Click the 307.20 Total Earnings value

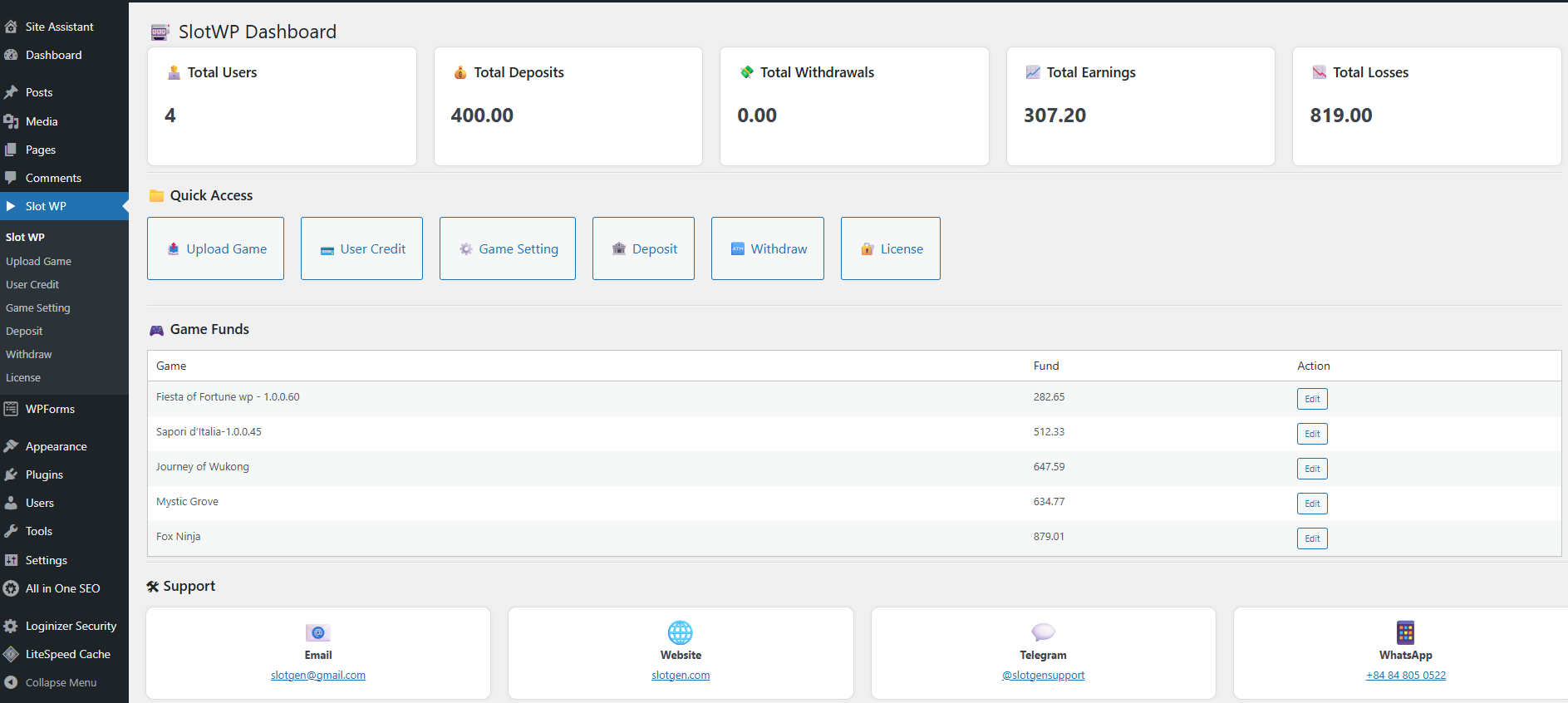(1054, 116)
